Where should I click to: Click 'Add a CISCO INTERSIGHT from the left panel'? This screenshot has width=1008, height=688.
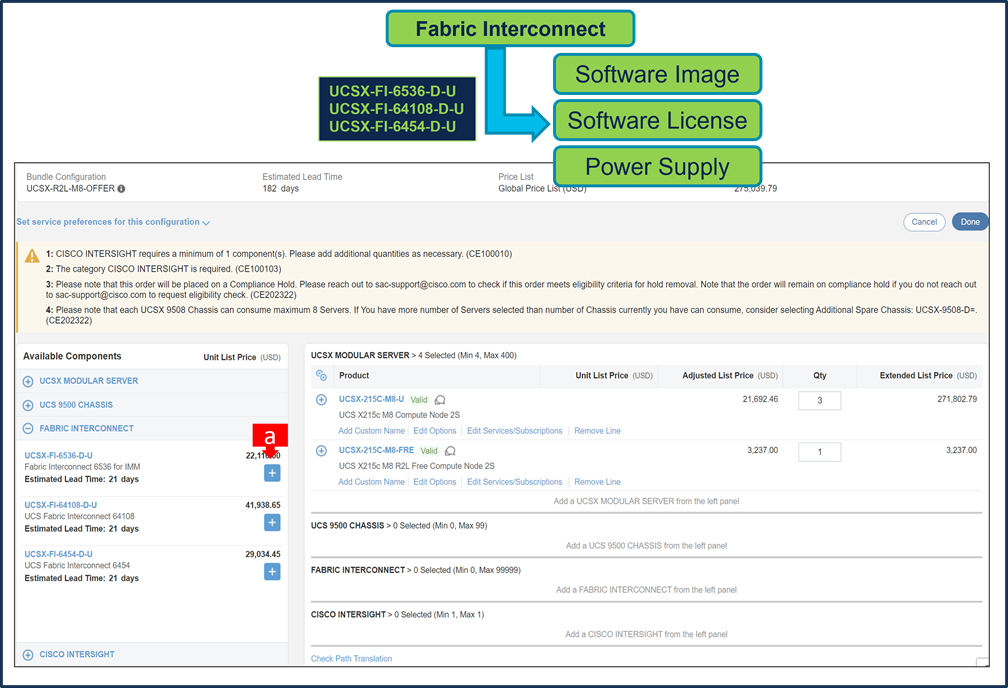coord(646,634)
